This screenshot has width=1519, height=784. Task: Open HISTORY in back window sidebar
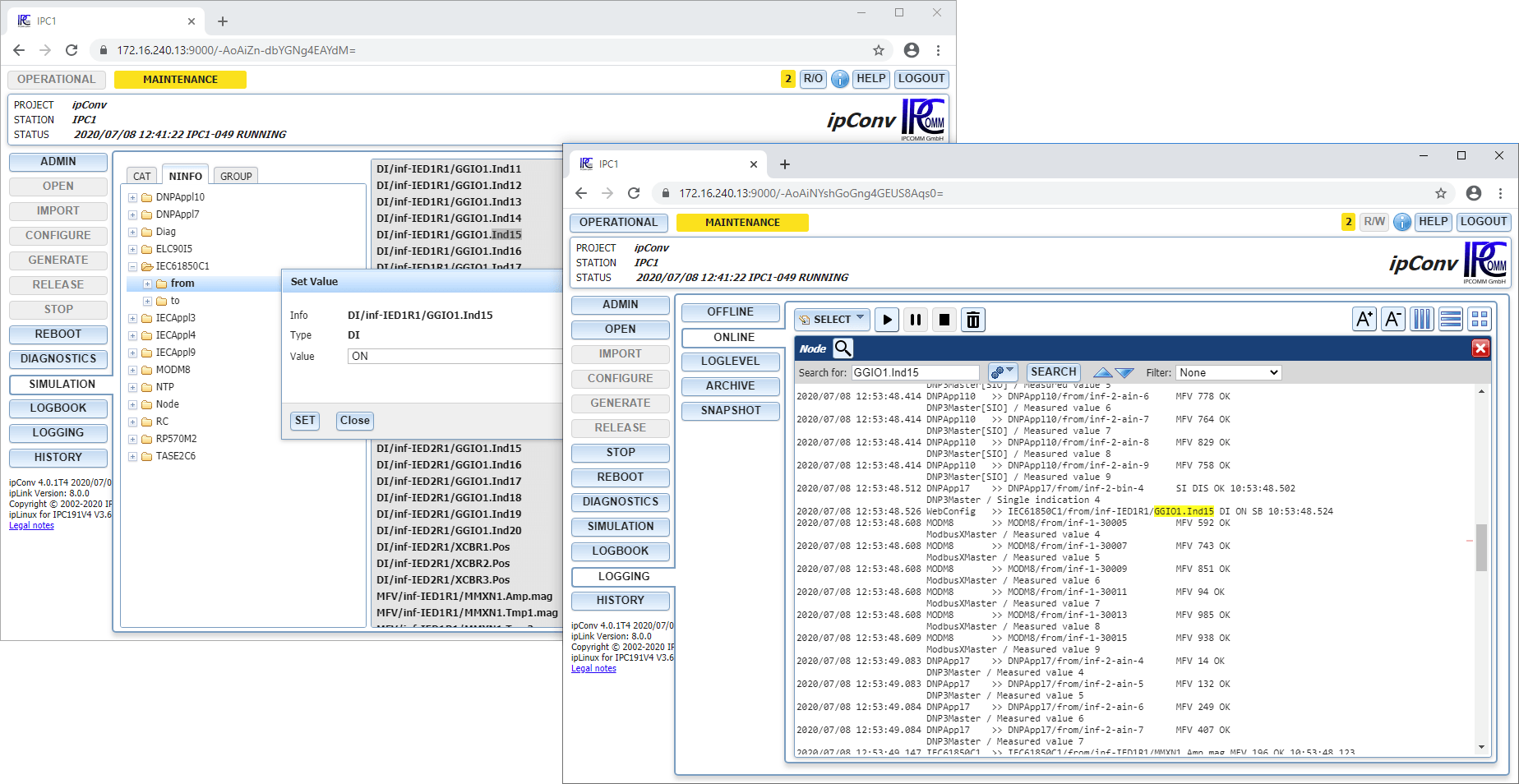58,458
